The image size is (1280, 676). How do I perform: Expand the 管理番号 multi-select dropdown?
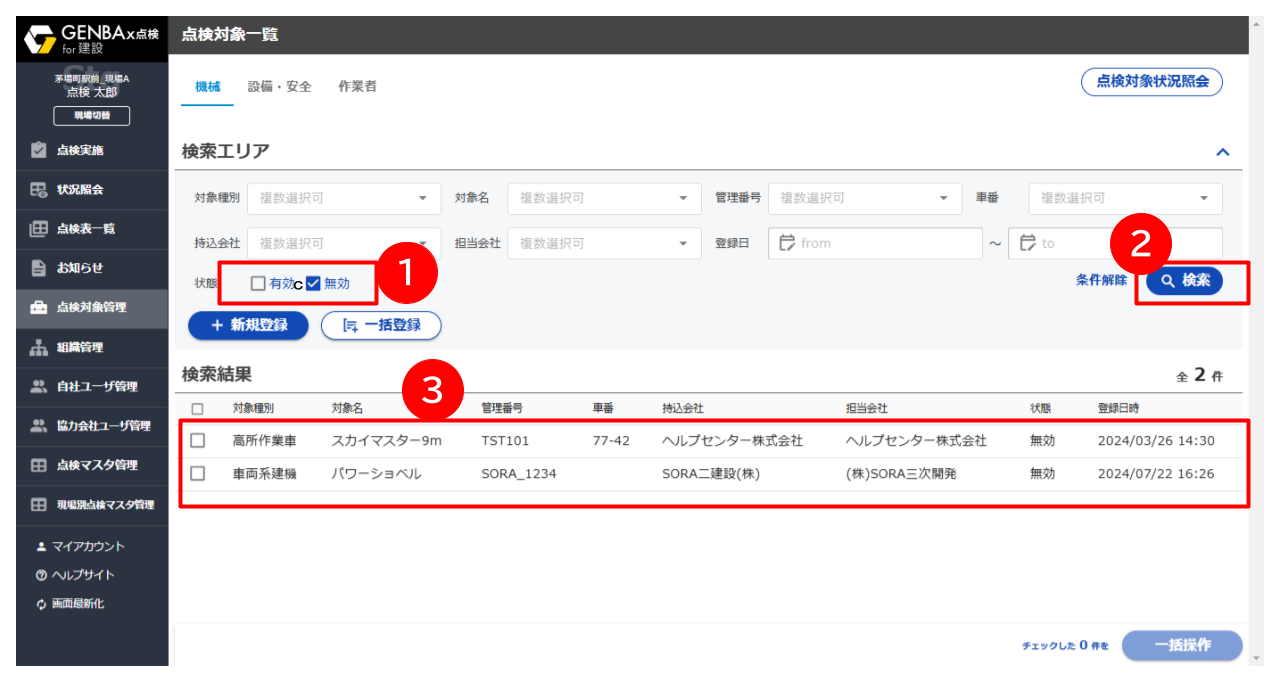click(x=864, y=198)
